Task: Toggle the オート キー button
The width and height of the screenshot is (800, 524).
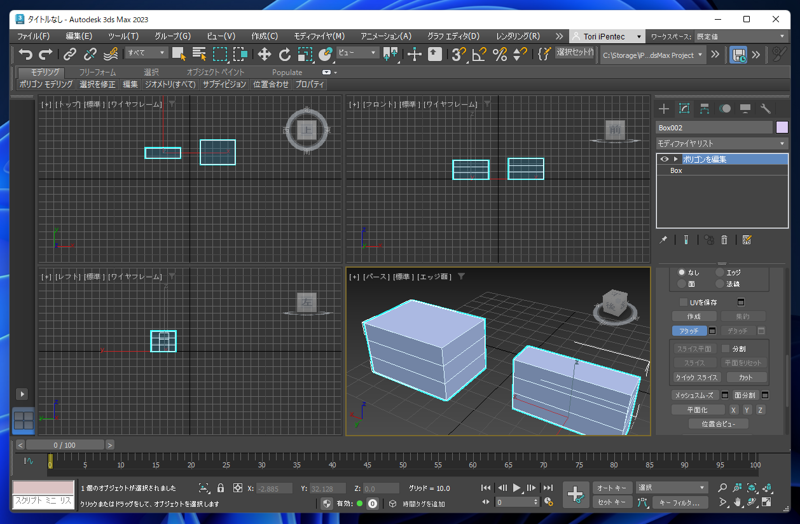Action: coord(613,488)
